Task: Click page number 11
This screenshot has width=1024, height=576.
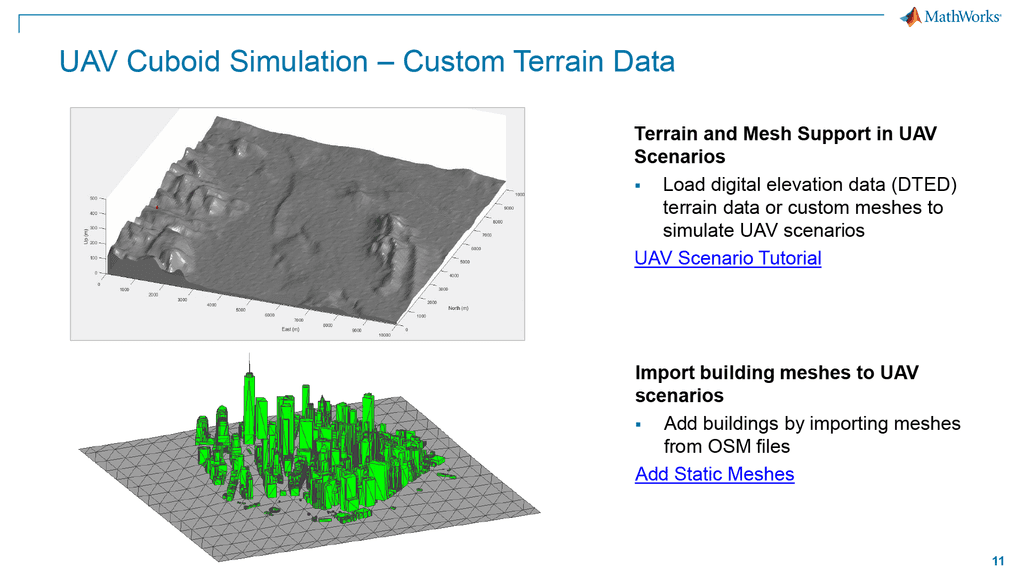Action: [x=996, y=560]
